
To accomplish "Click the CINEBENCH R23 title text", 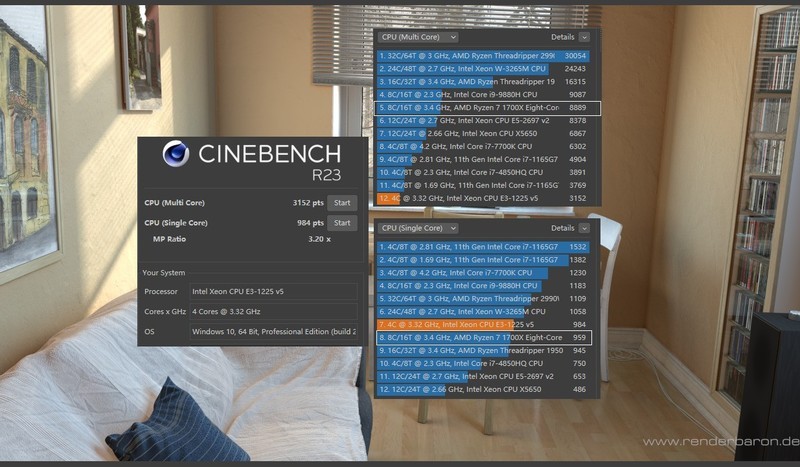I will [x=269, y=162].
